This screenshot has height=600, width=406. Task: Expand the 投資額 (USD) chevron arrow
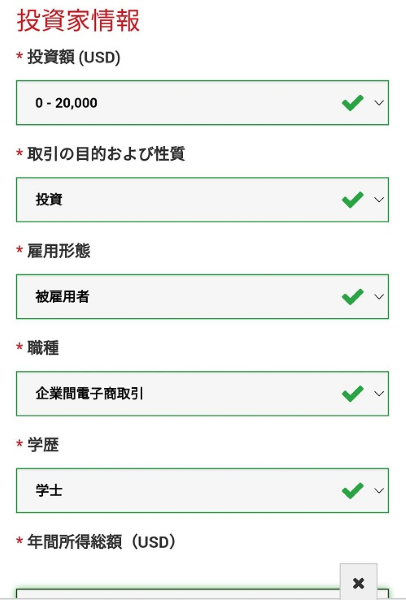379,103
